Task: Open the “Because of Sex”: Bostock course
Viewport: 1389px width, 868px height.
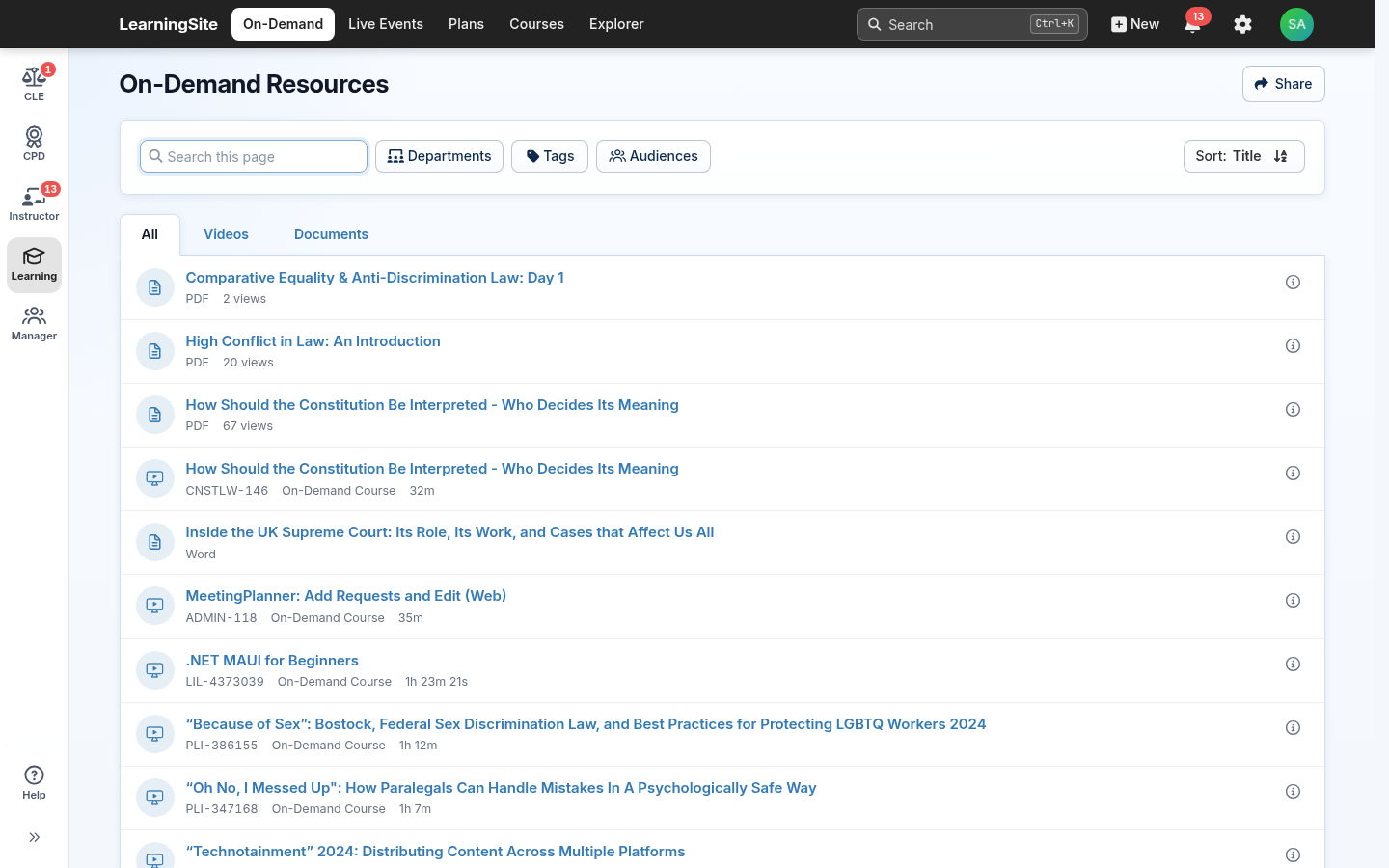Action: [x=586, y=724]
